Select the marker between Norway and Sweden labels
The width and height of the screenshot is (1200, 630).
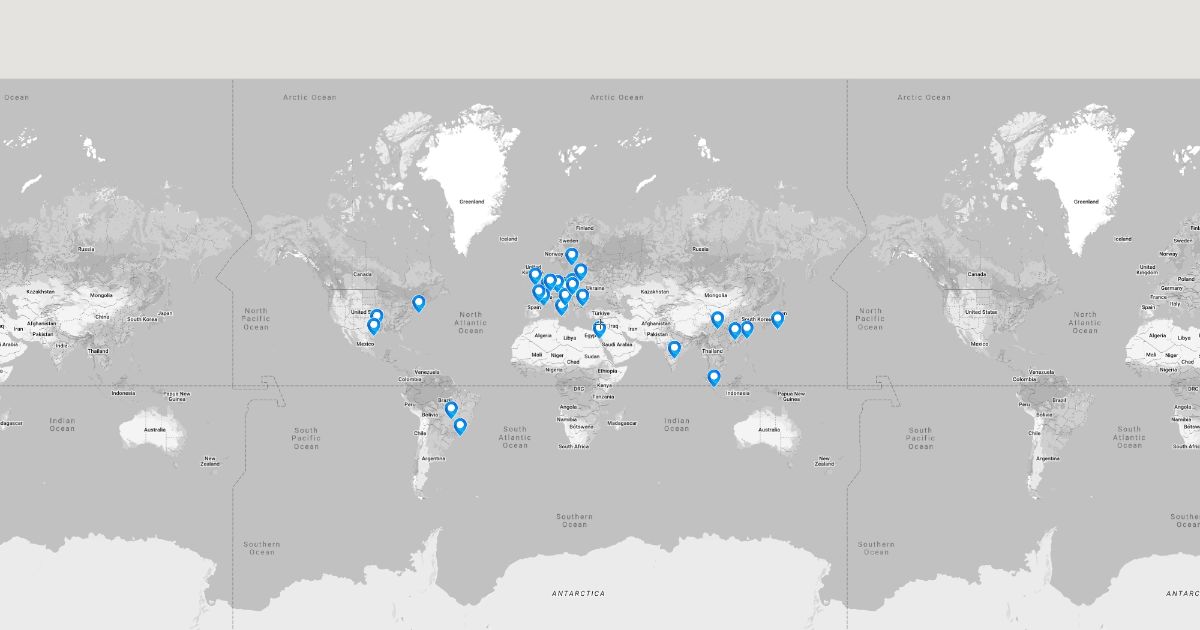coord(572,256)
